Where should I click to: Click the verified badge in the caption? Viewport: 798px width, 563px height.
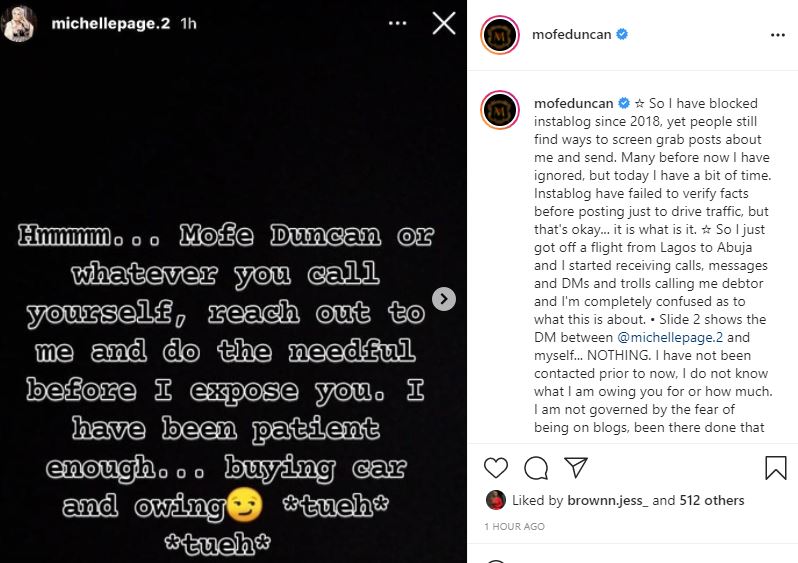[x=625, y=103]
